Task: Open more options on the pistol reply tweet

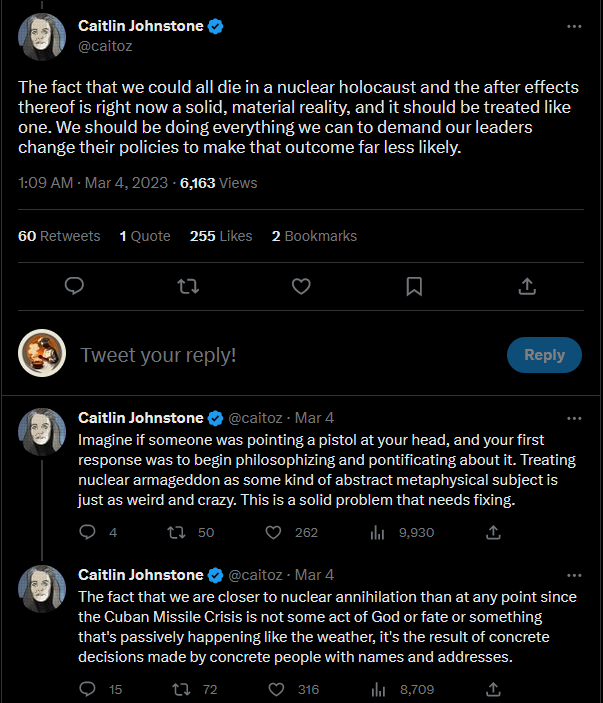Action: tap(574, 418)
